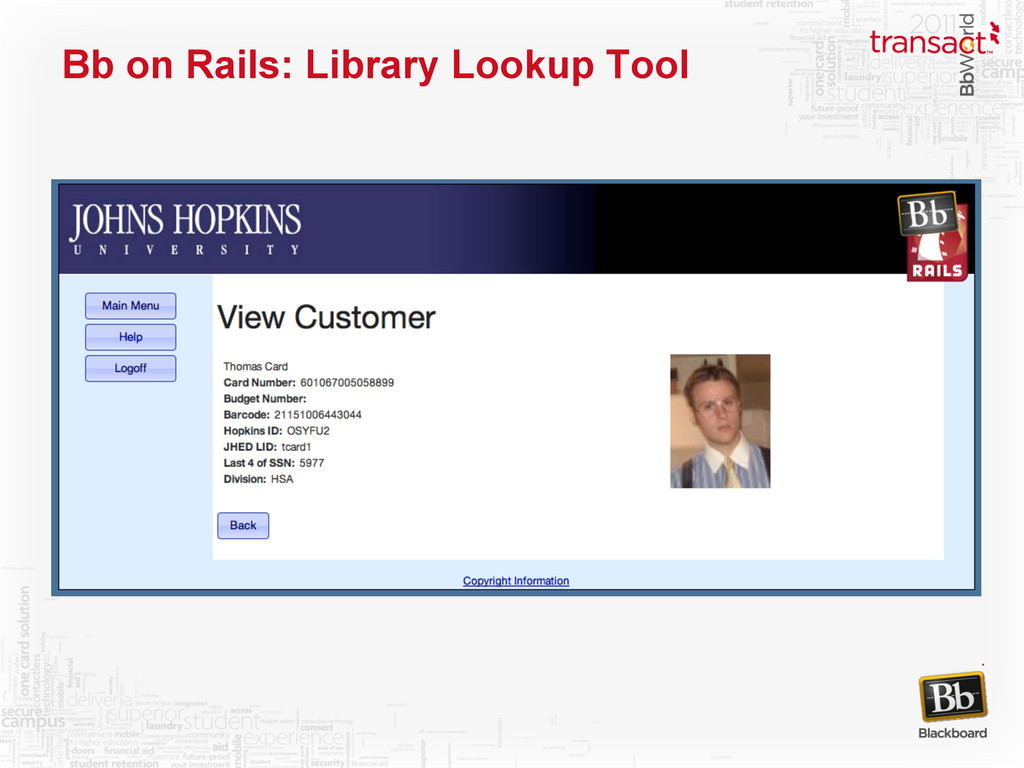Screen dimensions: 1024x768
Task: Select Division value HSA
Action: point(282,479)
